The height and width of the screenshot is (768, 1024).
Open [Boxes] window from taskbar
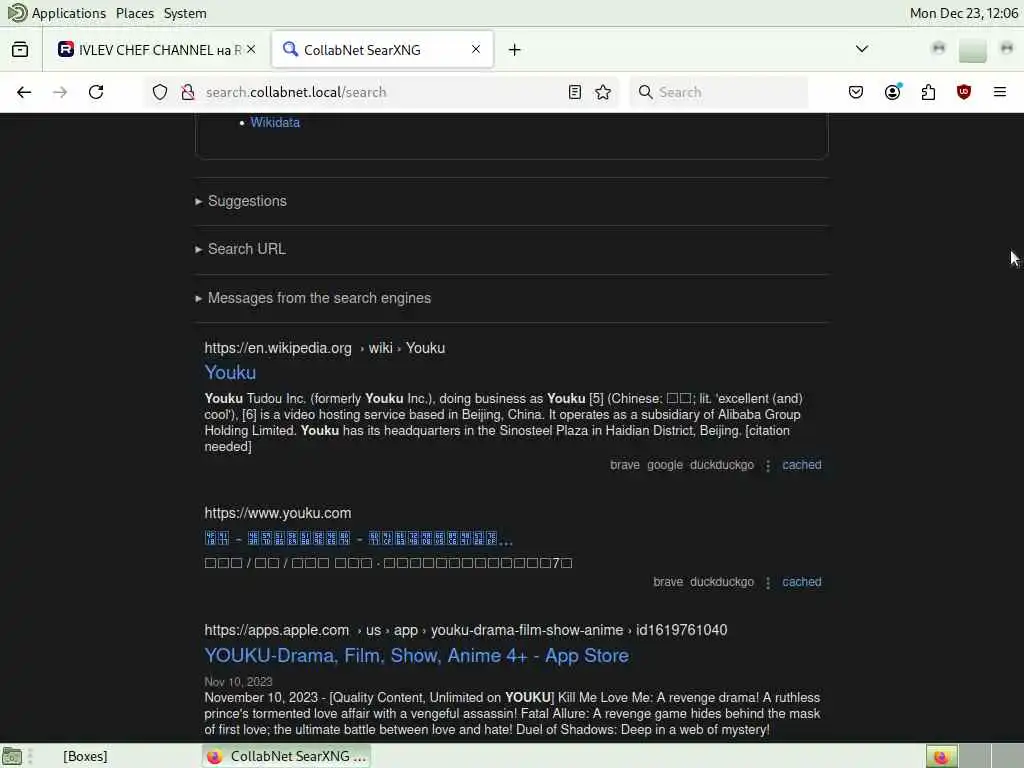(85, 756)
